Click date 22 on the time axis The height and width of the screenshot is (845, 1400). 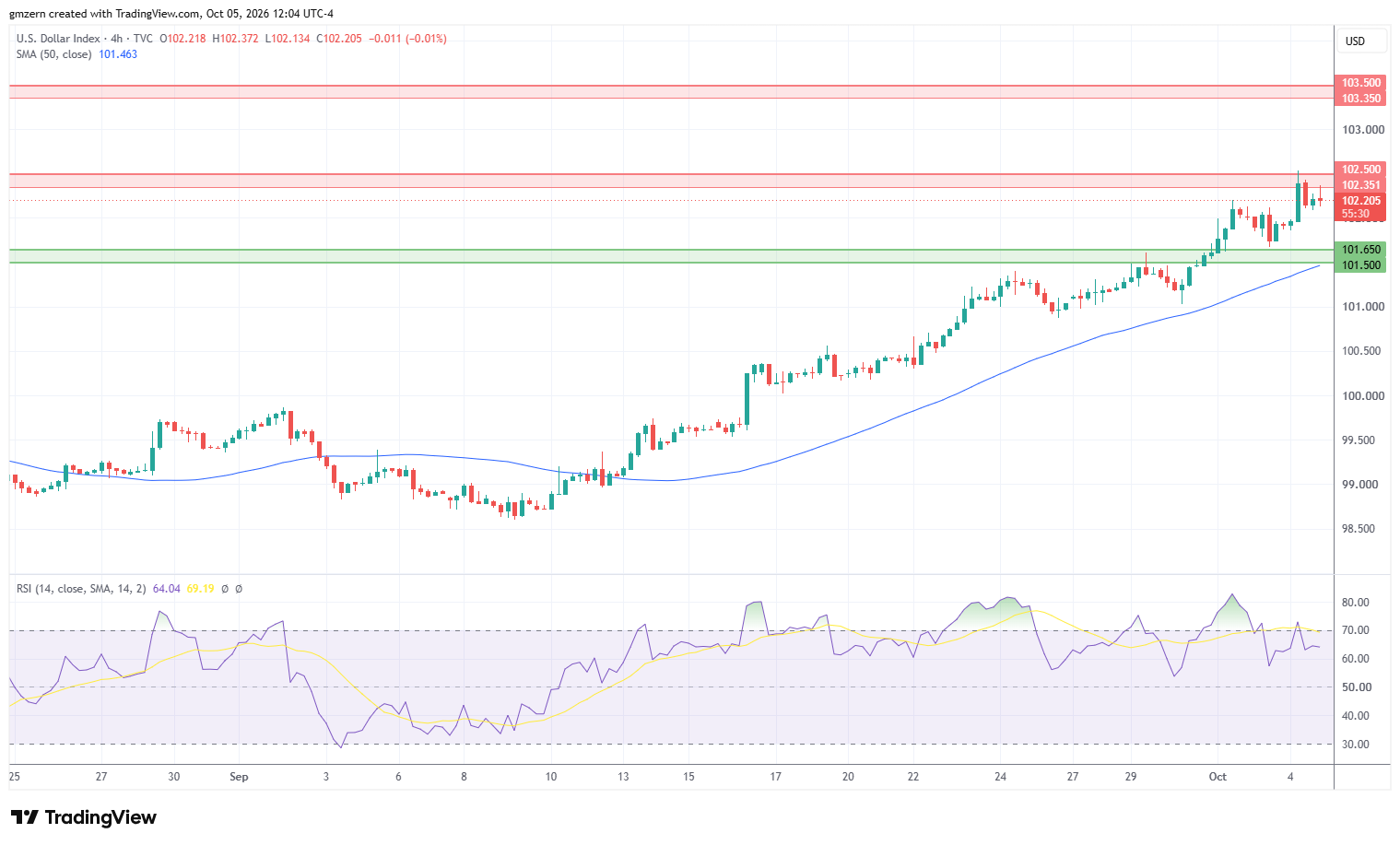pyautogui.click(x=913, y=777)
